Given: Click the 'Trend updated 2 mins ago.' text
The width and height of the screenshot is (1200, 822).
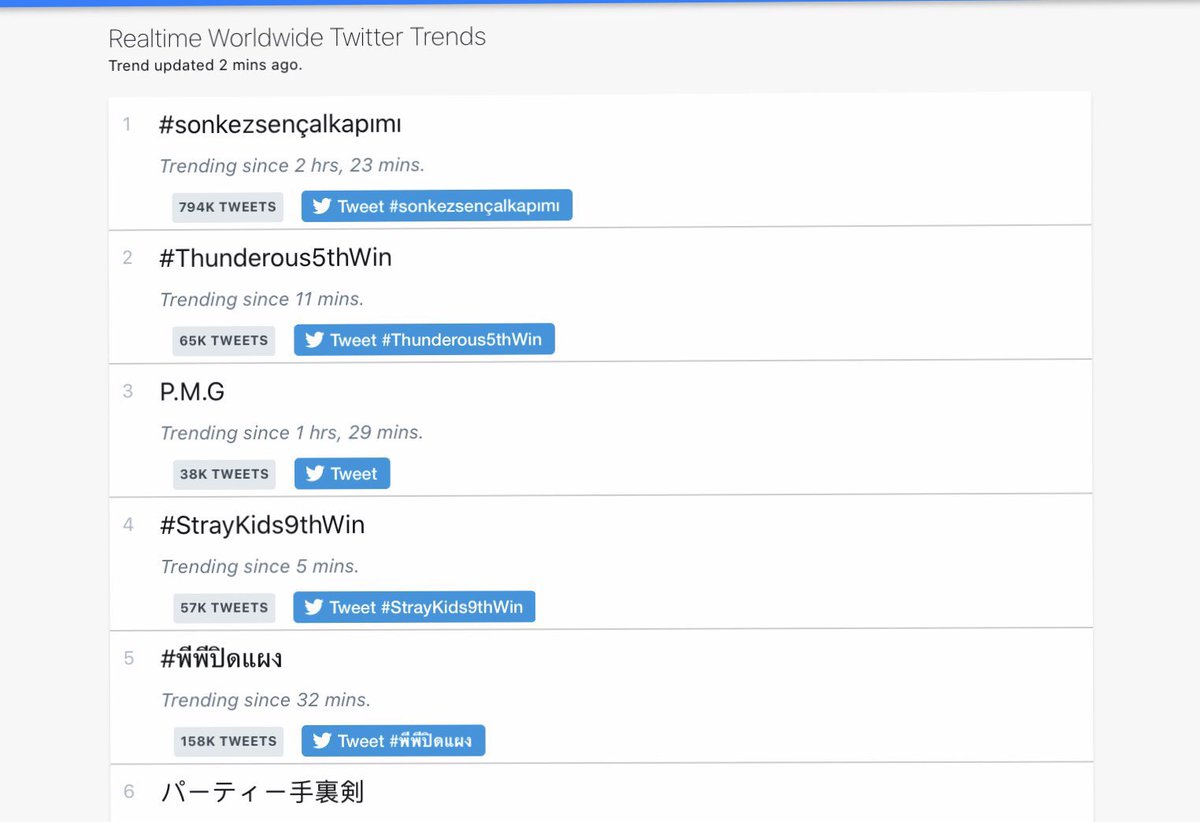Looking at the screenshot, I should tap(205, 65).
